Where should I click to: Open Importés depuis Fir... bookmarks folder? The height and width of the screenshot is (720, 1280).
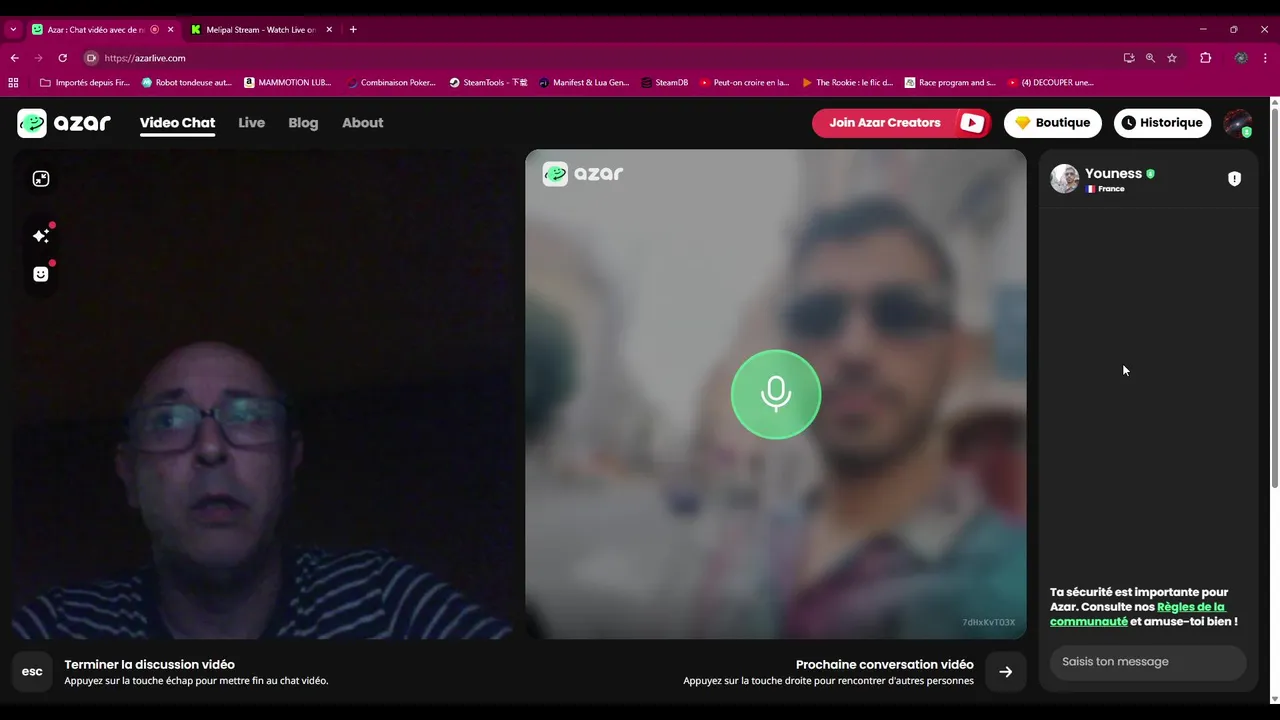point(84,83)
